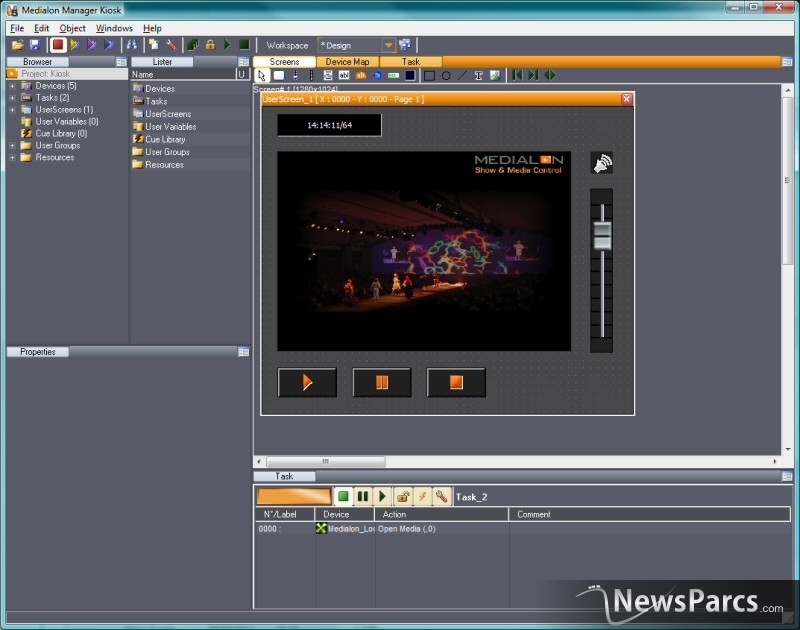Click the volume fader handle on UserScreen

pos(602,236)
